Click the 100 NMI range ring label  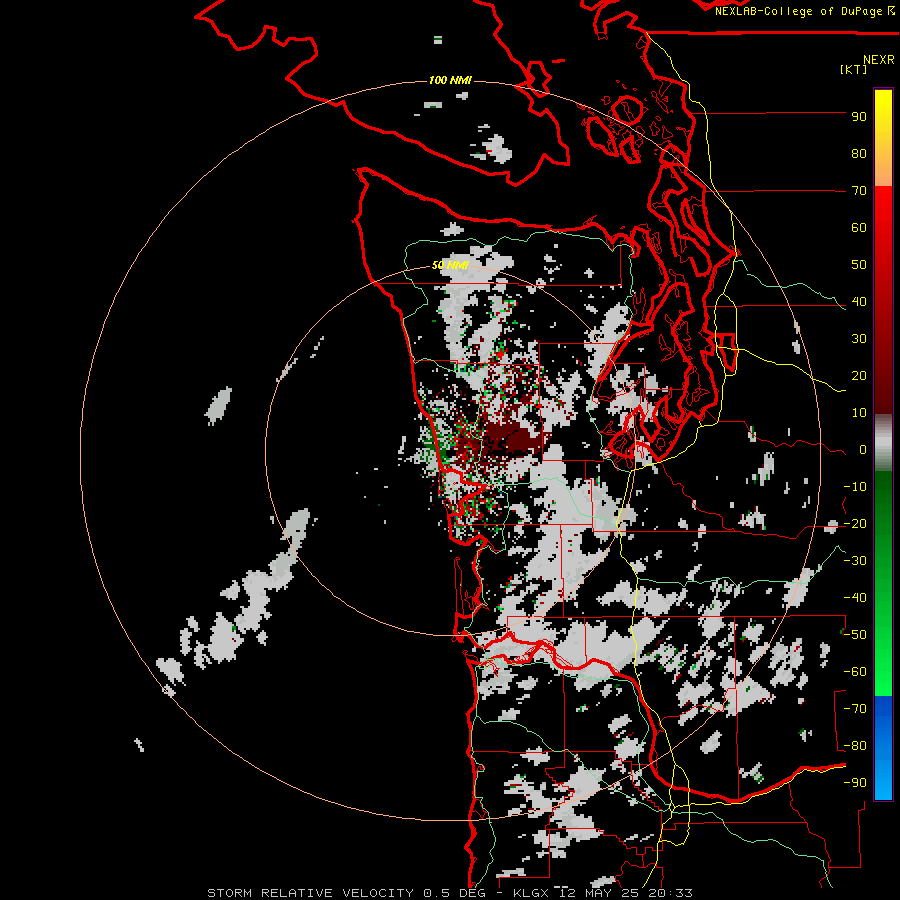pos(450,80)
